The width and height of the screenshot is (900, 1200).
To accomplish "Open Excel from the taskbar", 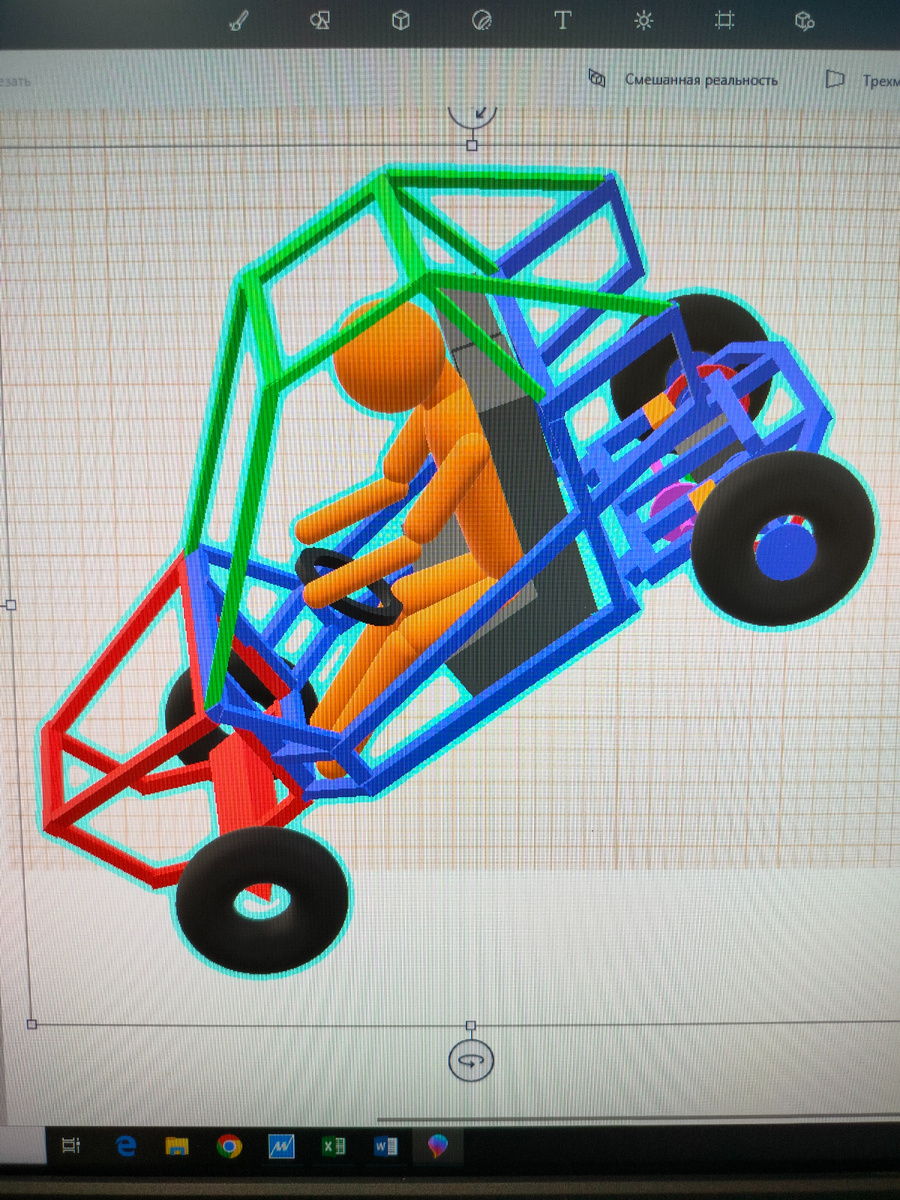I will coord(333,1146).
